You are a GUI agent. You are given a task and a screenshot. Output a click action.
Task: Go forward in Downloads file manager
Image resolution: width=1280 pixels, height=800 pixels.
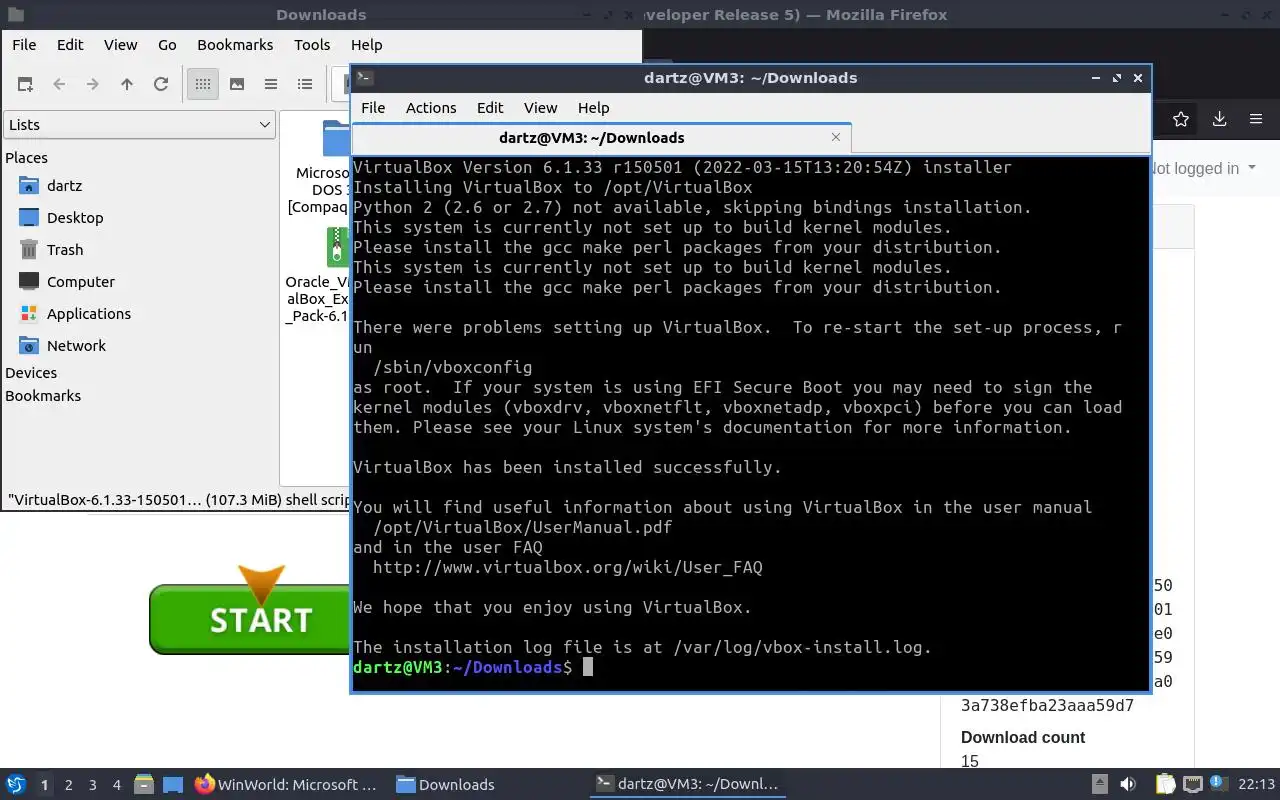point(93,84)
